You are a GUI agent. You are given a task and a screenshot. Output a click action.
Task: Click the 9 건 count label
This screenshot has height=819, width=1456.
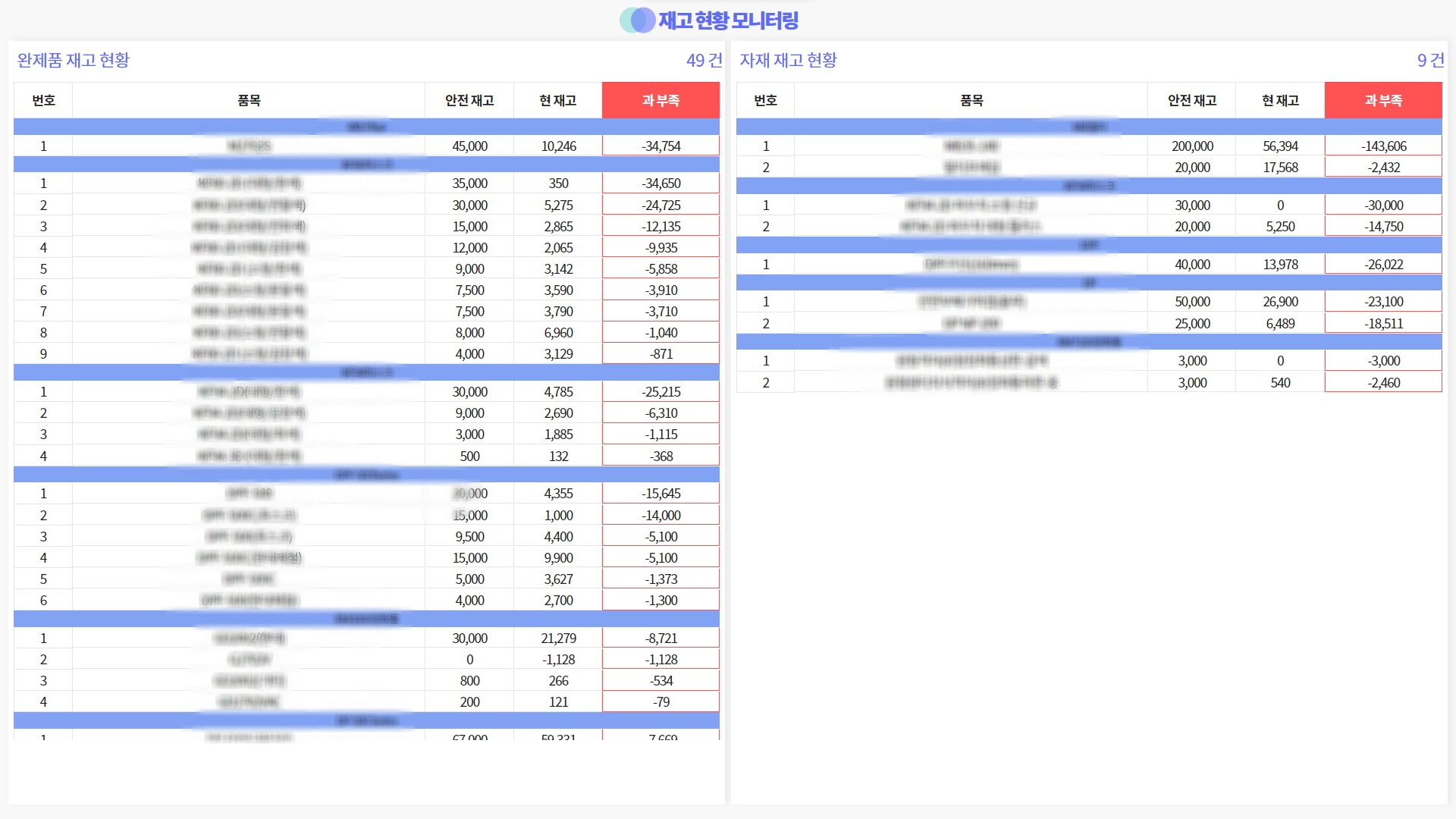1430,60
